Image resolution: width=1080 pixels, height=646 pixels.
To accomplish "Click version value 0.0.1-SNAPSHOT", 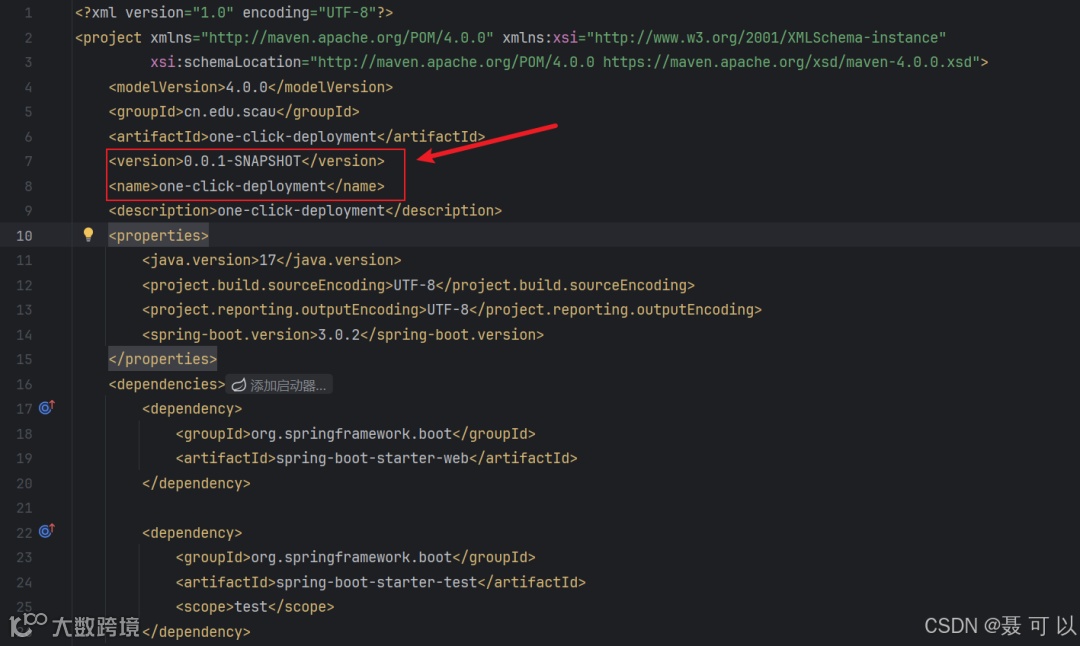I will click(x=242, y=161).
